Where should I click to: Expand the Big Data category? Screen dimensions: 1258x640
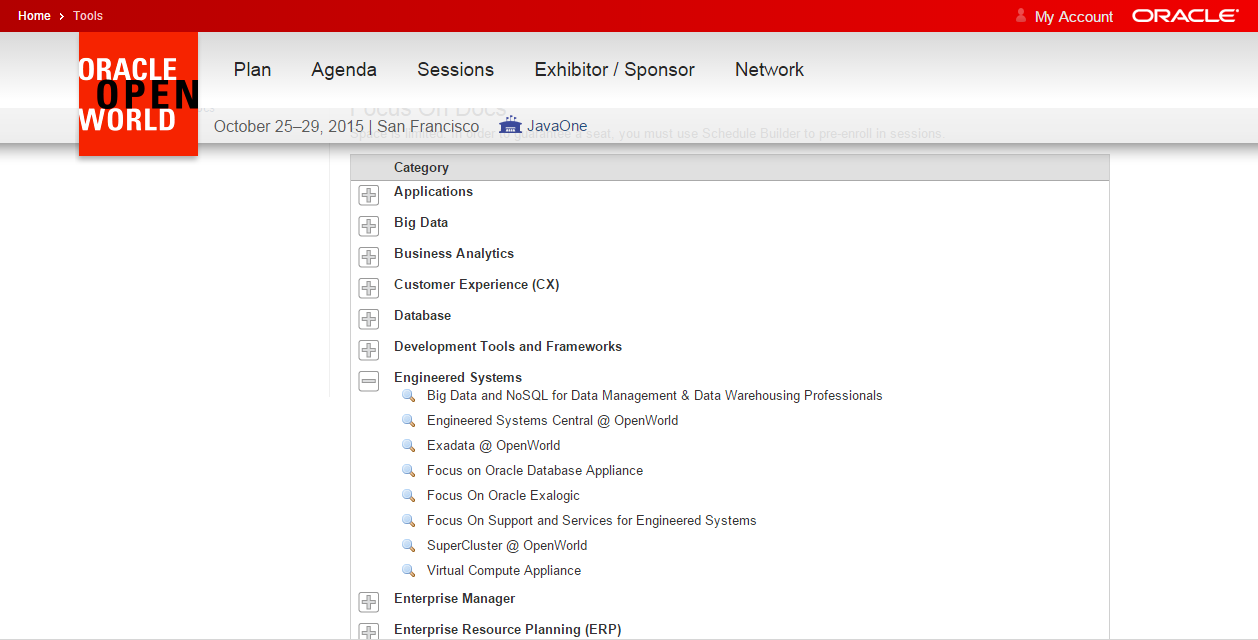pyautogui.click(x=369, y=226)
